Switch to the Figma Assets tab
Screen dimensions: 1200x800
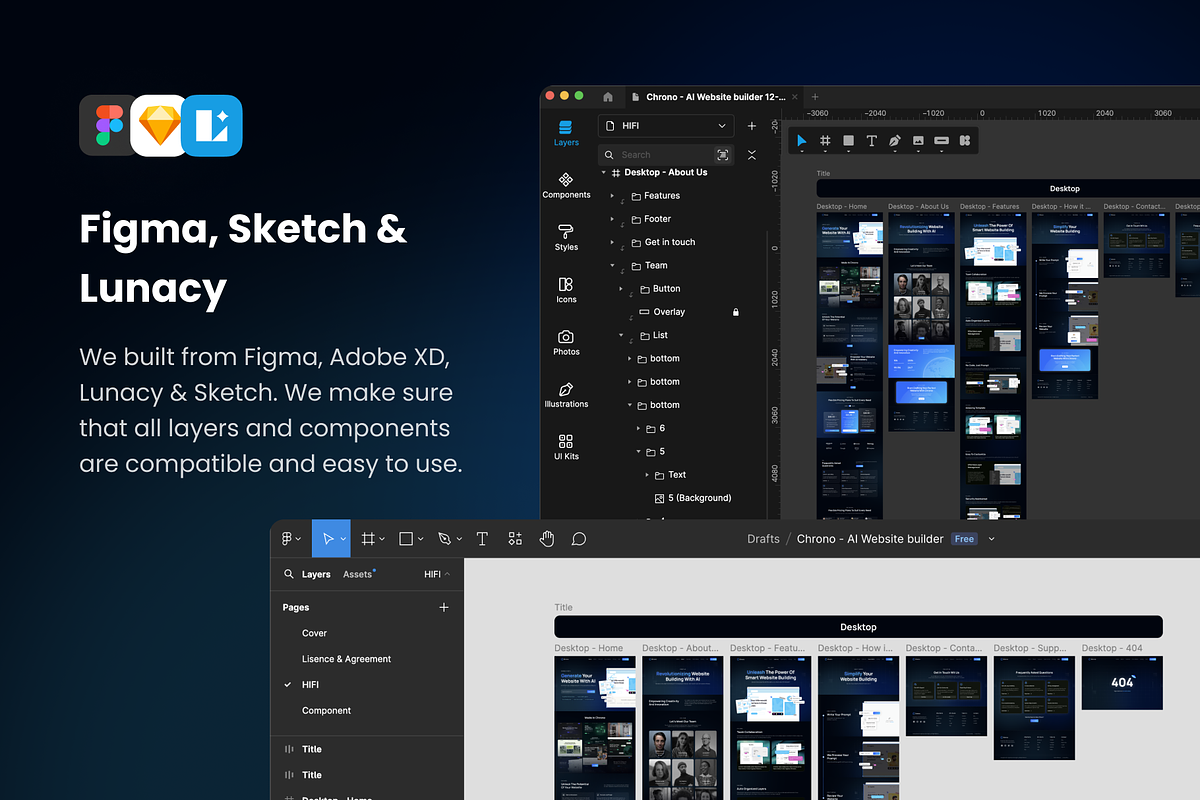click(358, 574)
